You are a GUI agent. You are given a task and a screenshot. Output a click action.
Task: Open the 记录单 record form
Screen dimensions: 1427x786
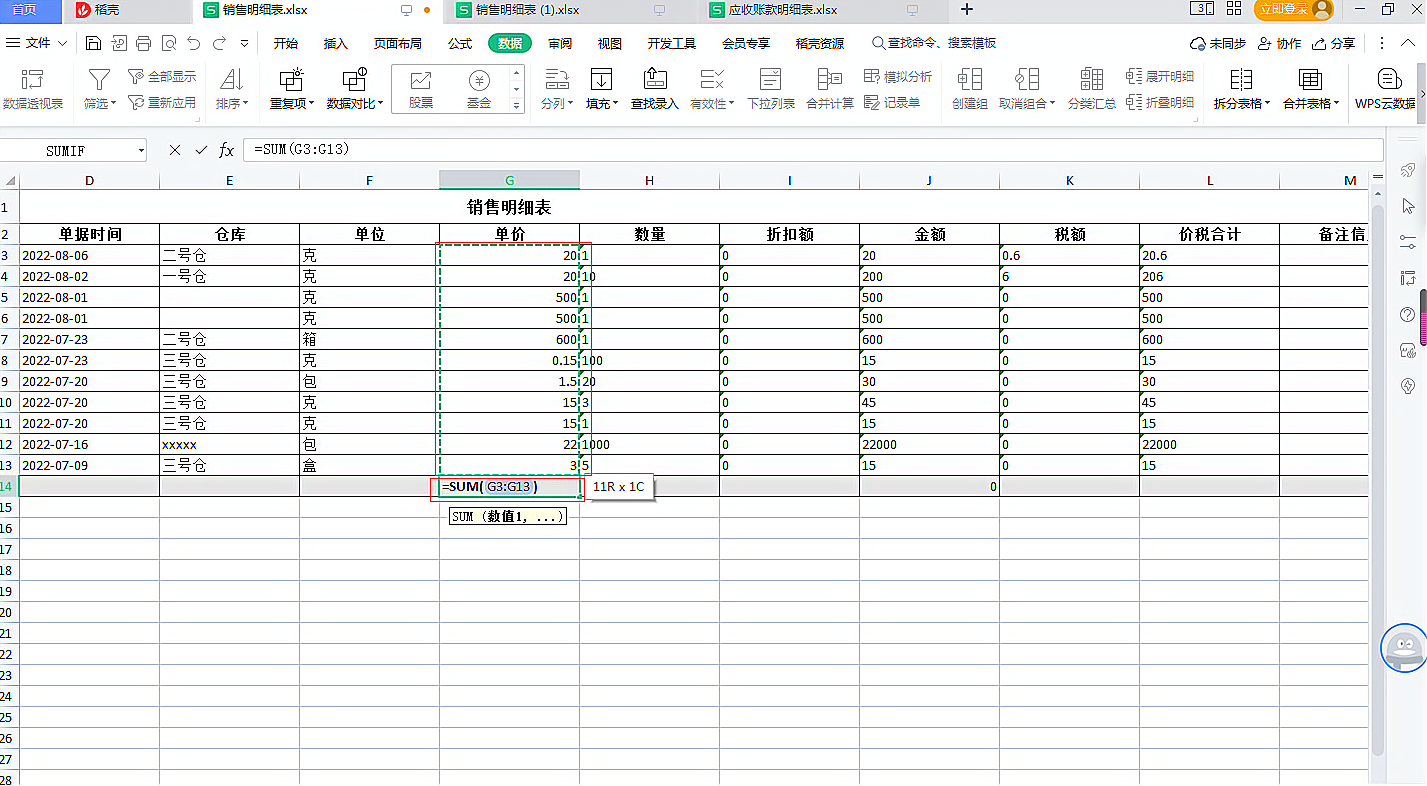click(x=892, y=102)
